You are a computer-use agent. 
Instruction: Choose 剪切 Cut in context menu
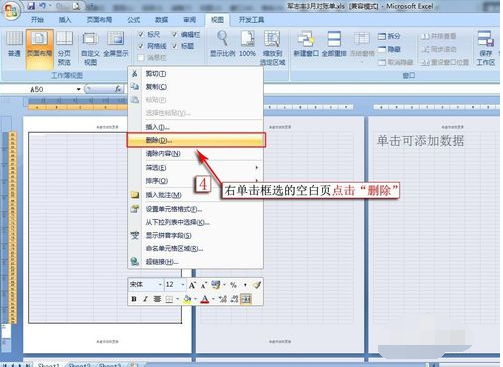(x=196, y=74)
